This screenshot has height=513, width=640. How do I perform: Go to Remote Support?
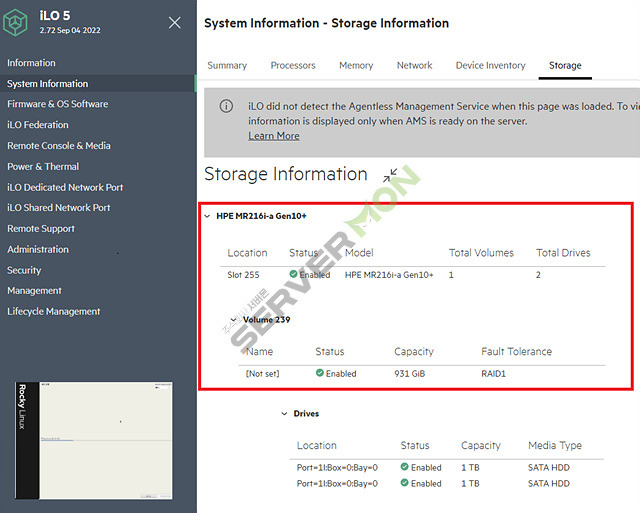41,229
